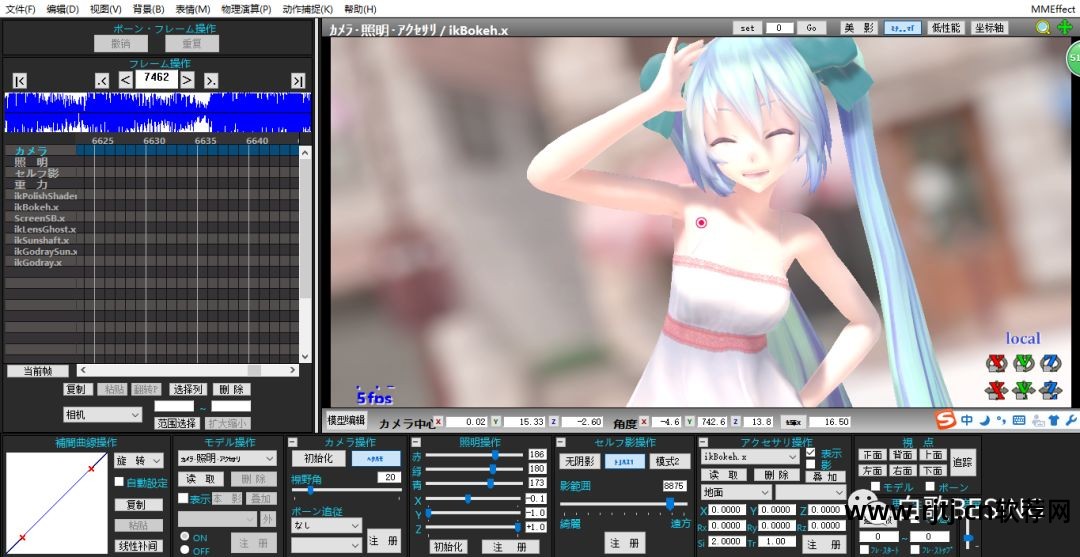
Task: Open the 文件(F) menu
Action: pyautogui.click(x=20, y=9)
